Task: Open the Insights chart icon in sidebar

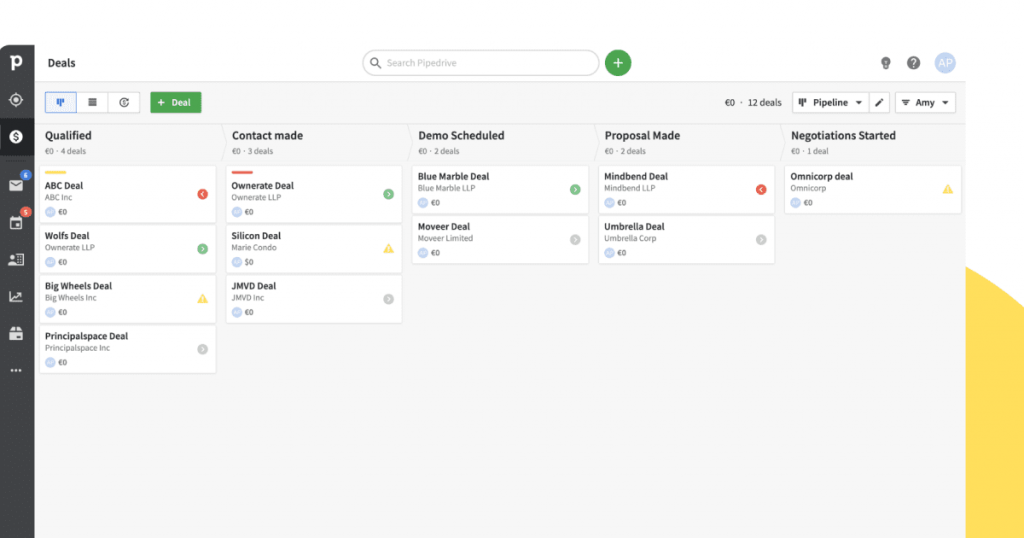Action: point(16,297)
